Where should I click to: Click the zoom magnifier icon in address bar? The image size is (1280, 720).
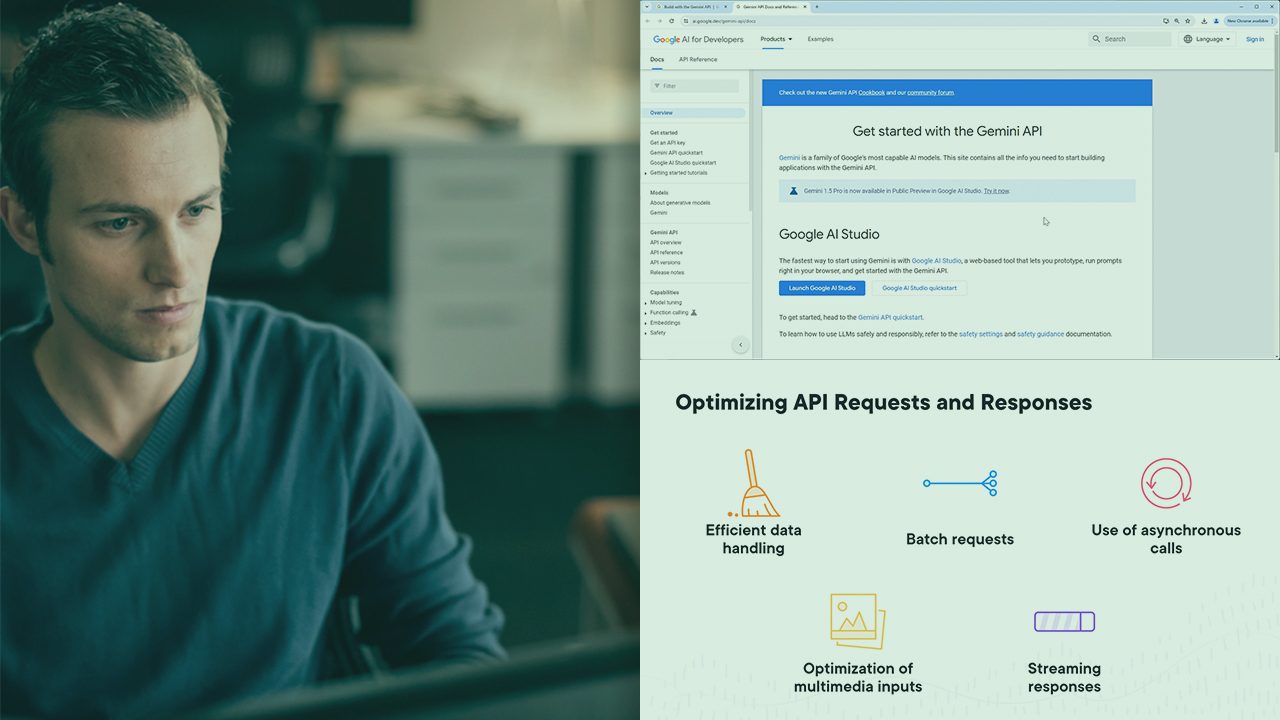tap(1177, 20)
